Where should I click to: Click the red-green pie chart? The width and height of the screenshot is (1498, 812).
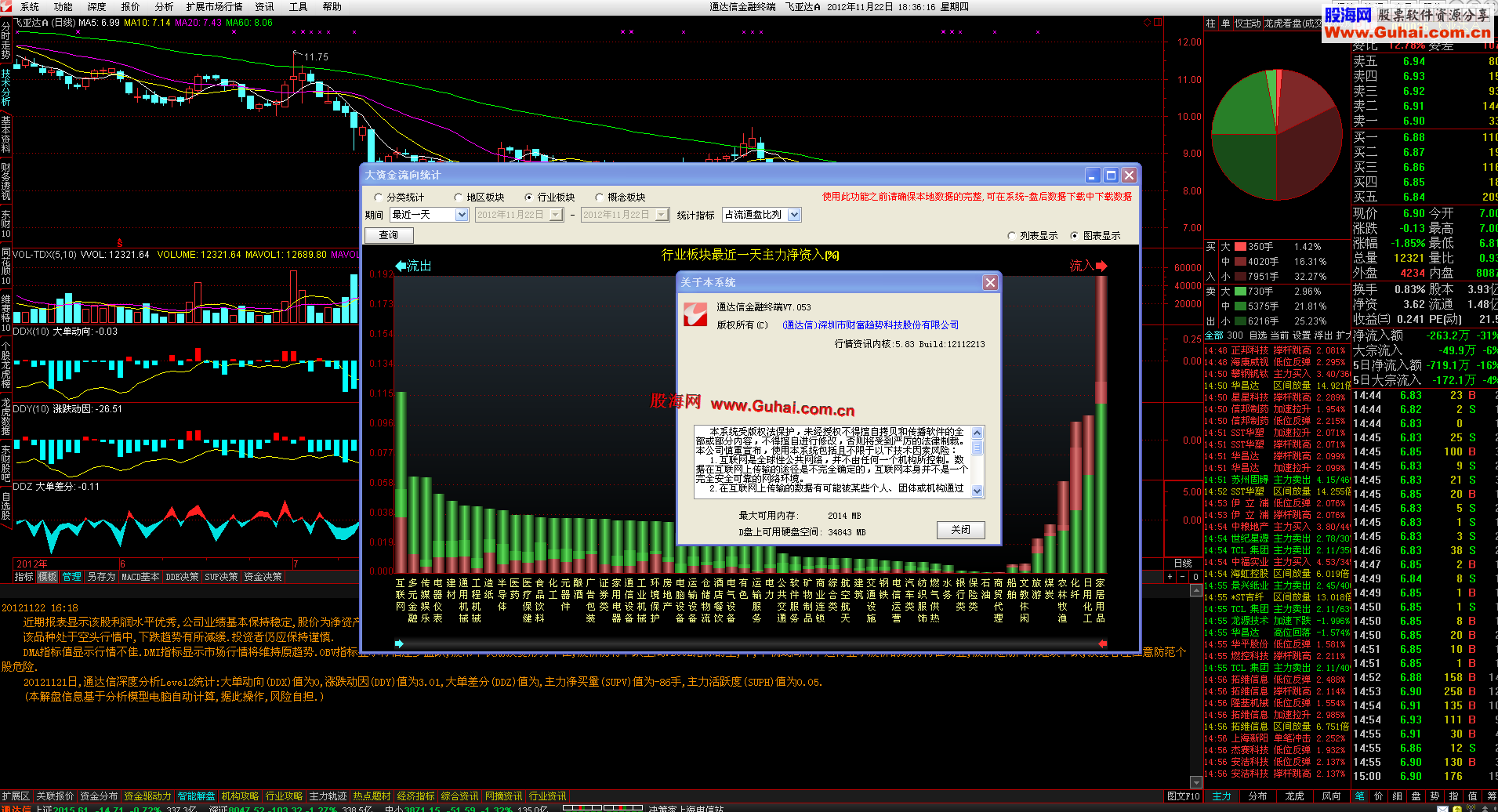[x=1275, y=135]
